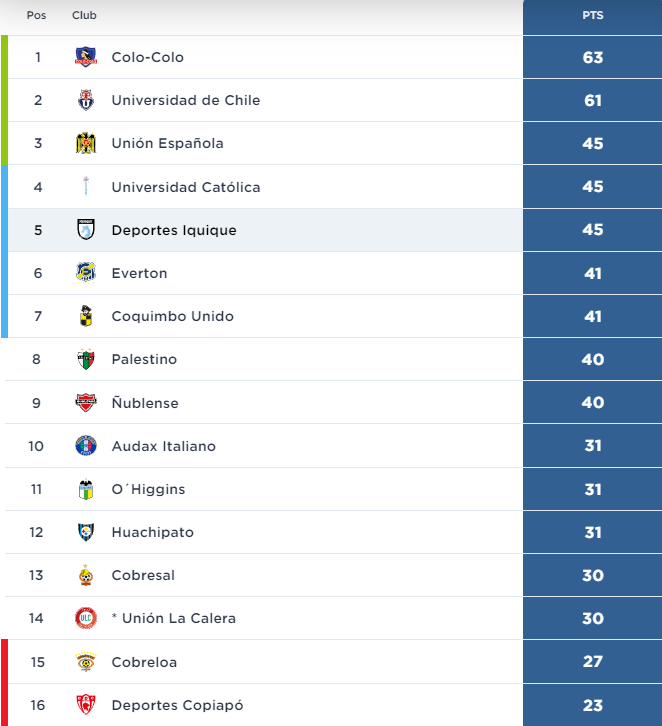This screenshot has width=662, height=726.
Task: Open the O´Higgins team link
Action: (x=148, y=489)
